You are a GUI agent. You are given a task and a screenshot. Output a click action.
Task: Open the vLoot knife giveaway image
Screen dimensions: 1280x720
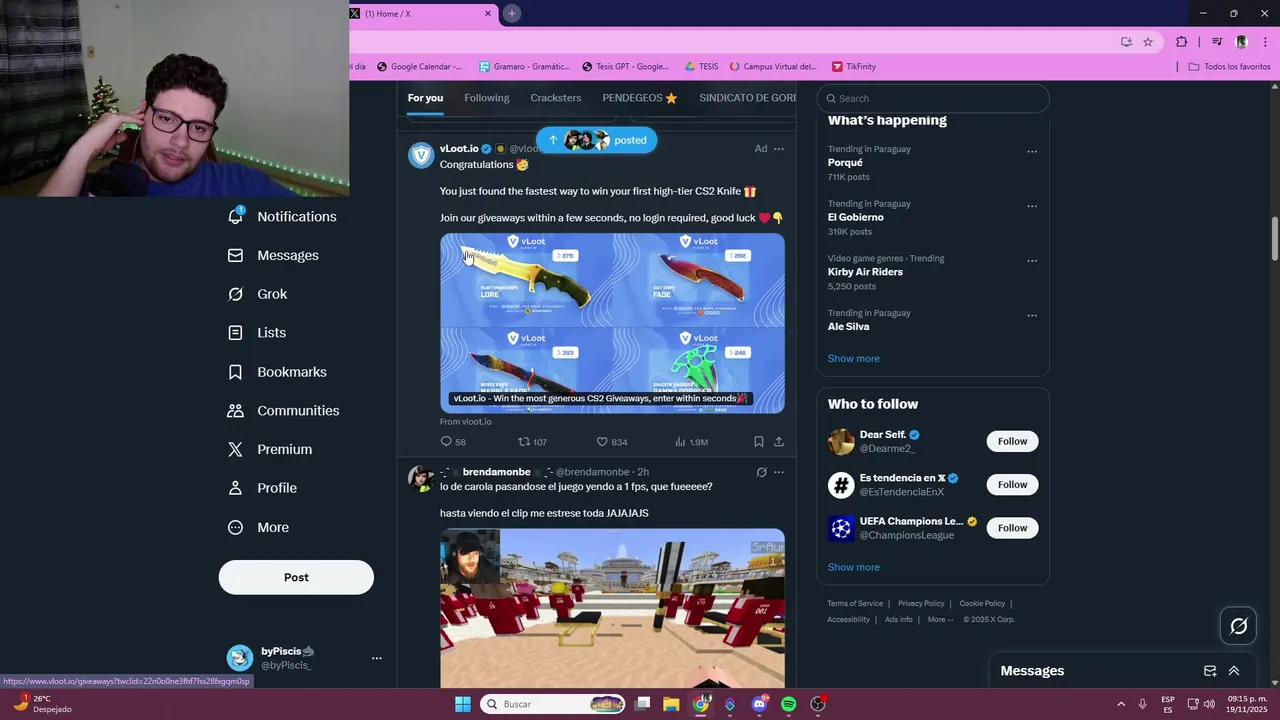pos(612,323)
